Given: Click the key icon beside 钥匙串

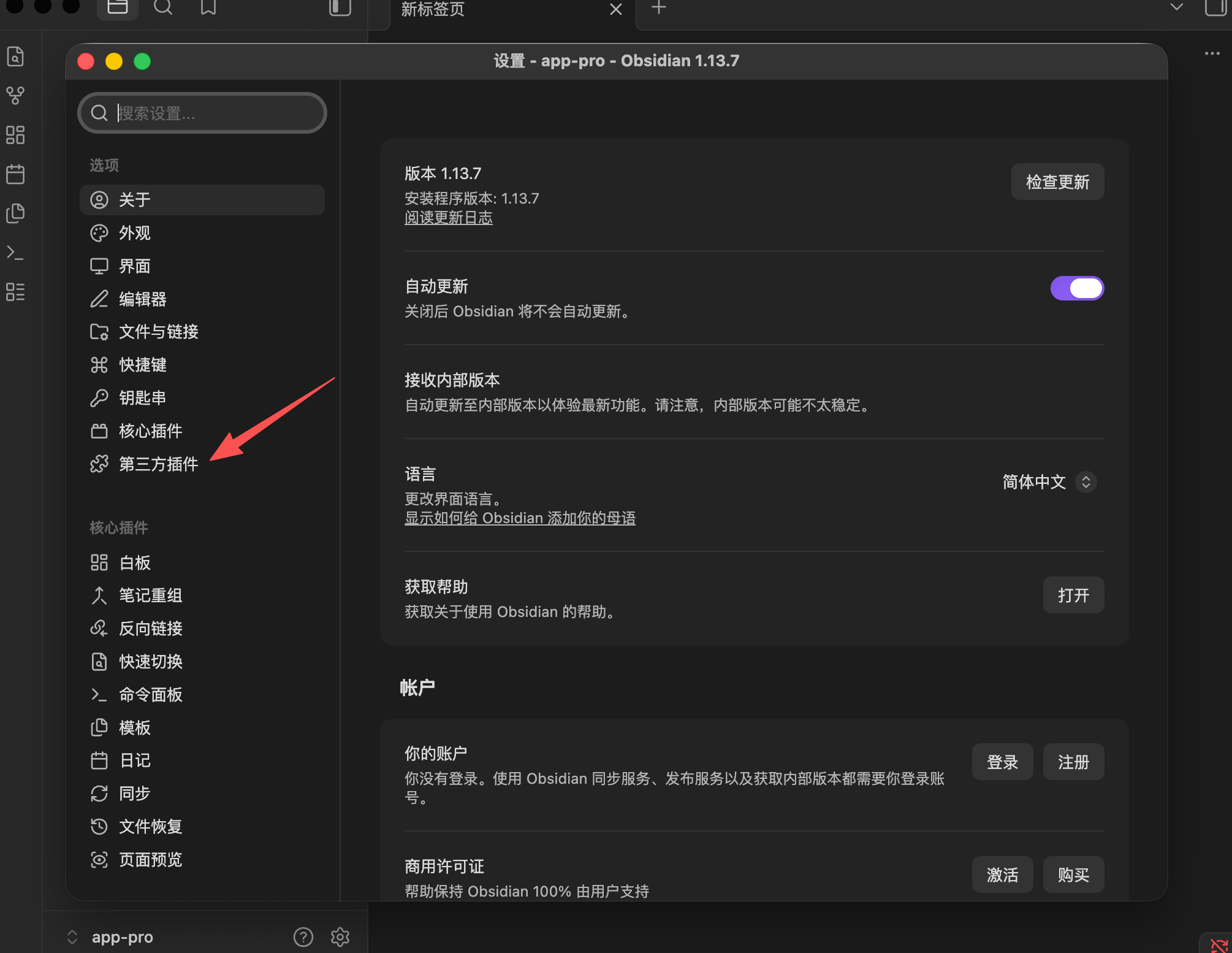Looking at the screenshot, I should click(99, 398).
